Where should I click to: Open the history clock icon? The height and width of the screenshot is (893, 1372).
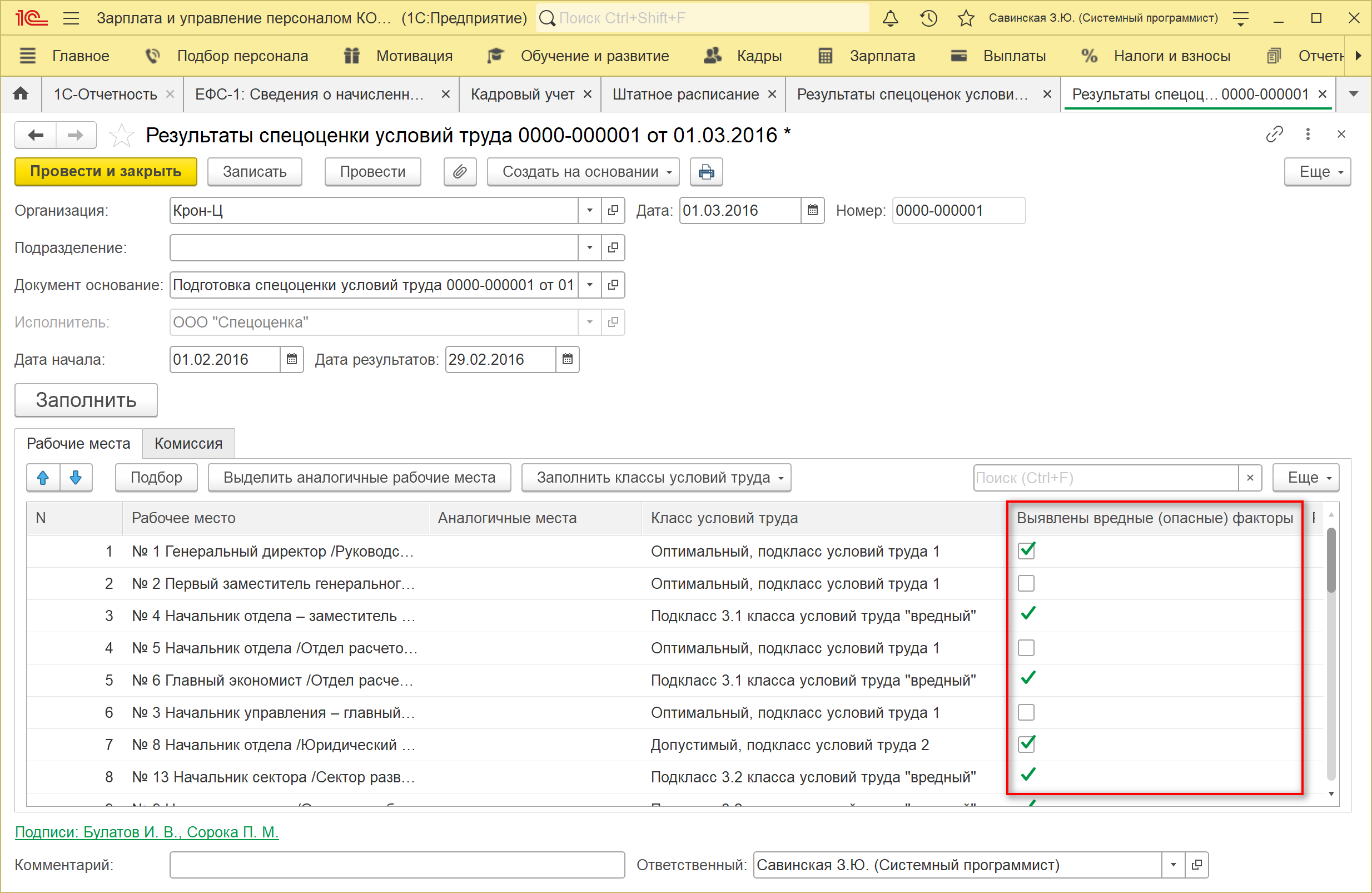pos(928,18)
